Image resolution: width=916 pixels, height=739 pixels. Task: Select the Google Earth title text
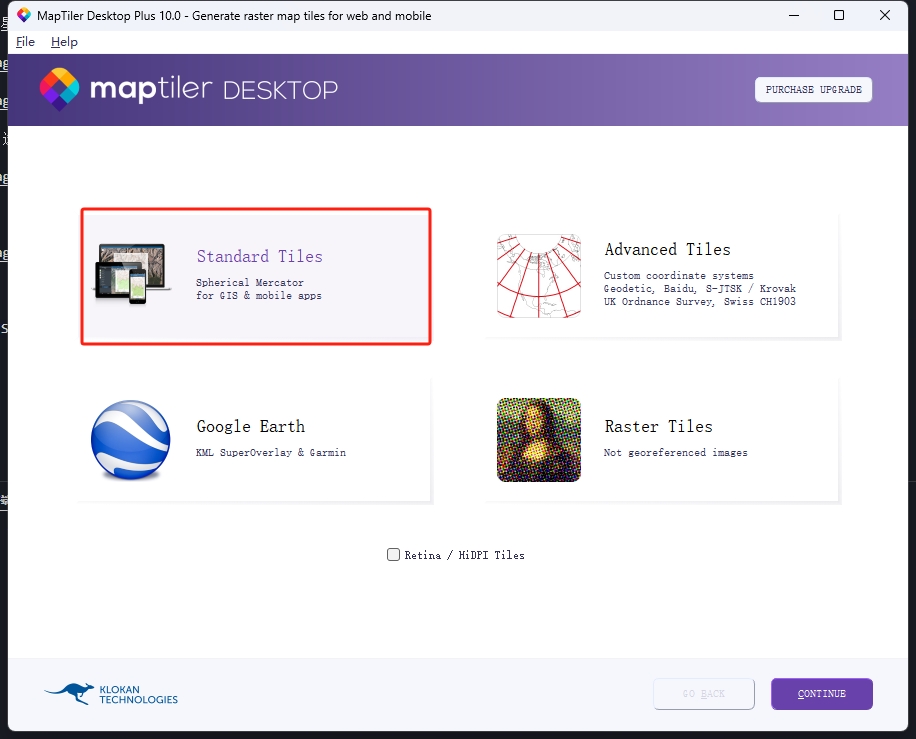pyautogui.click(x=251, y=426)
